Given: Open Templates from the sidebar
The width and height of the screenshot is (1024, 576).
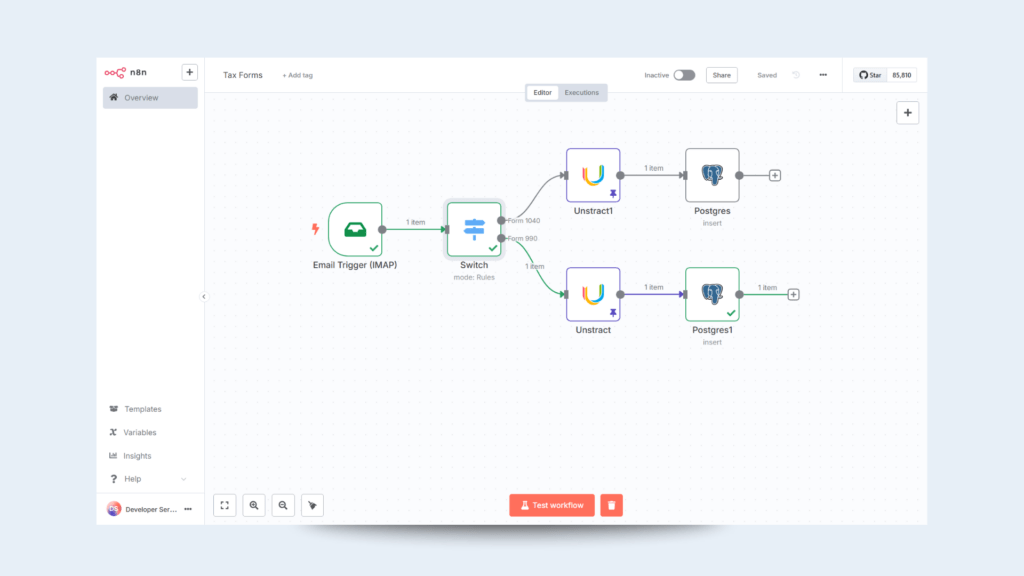Looking at the screenshot, I should 142,409.
